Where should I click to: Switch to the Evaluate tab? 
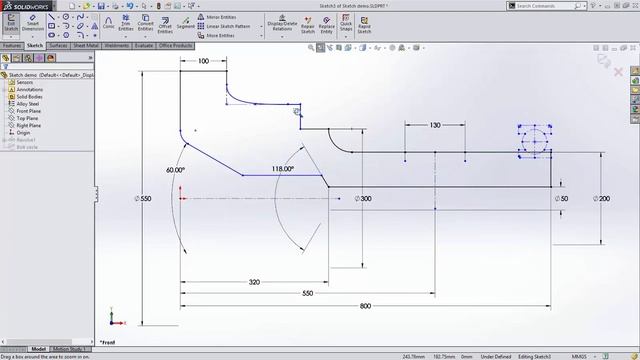(144, 46)
